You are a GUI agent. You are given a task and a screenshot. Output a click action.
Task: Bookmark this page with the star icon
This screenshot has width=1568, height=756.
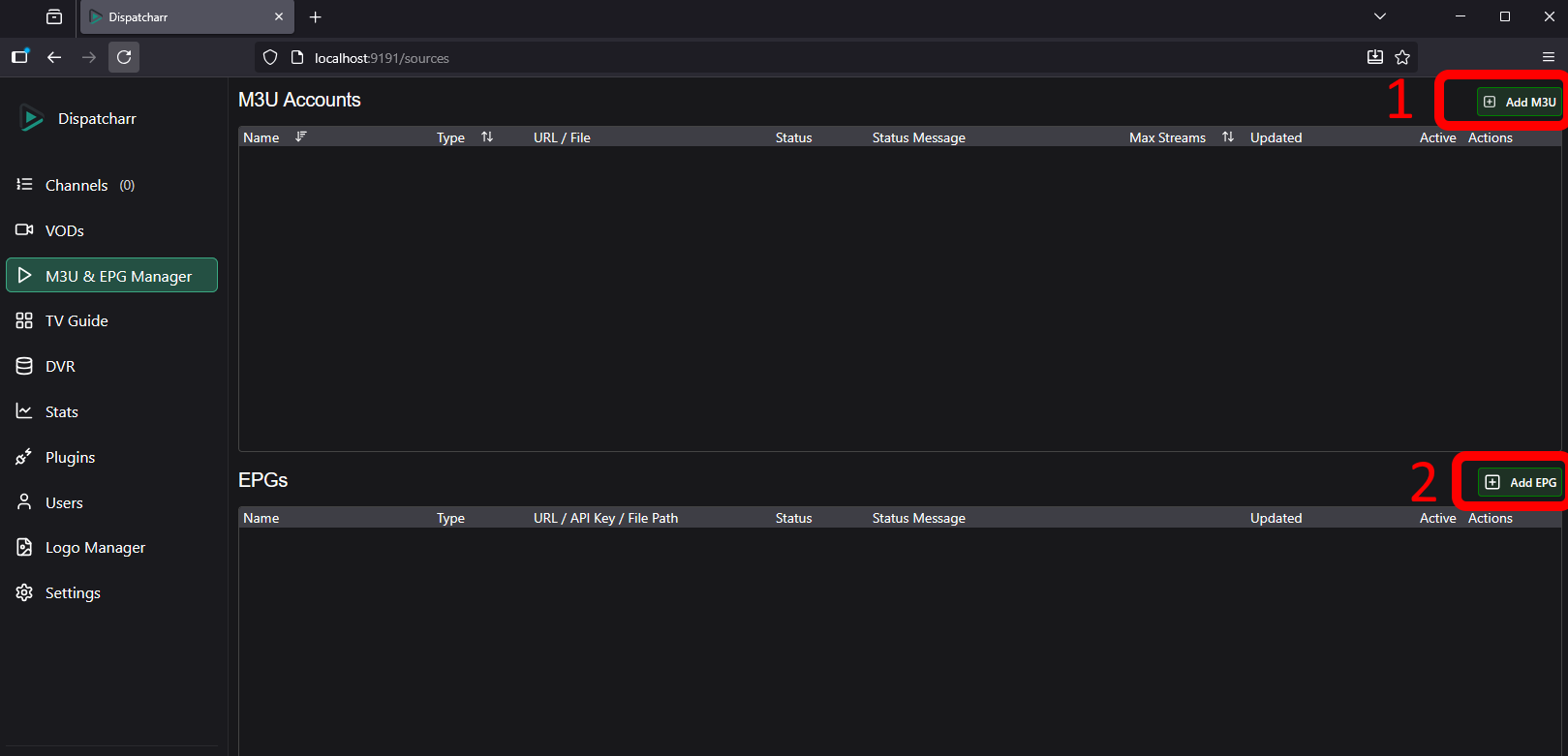pos(1402,57)
